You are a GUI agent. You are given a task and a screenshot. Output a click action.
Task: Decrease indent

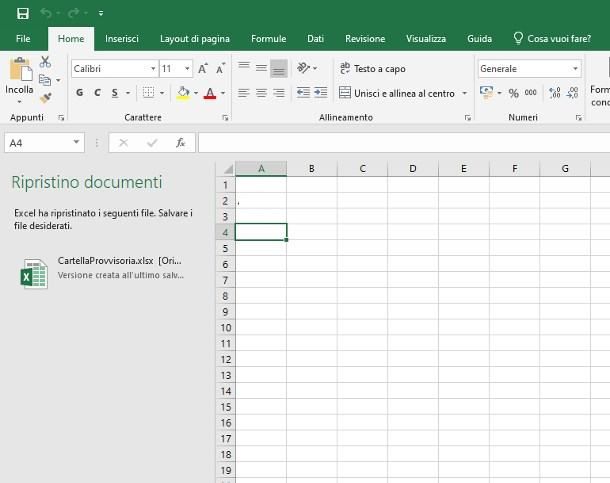click(x=303, y=93)
